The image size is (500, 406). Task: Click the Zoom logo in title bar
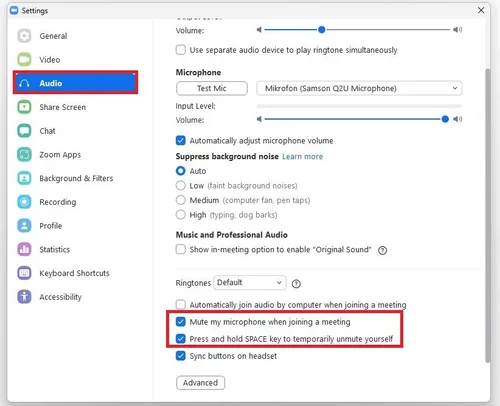coord(14,10)
